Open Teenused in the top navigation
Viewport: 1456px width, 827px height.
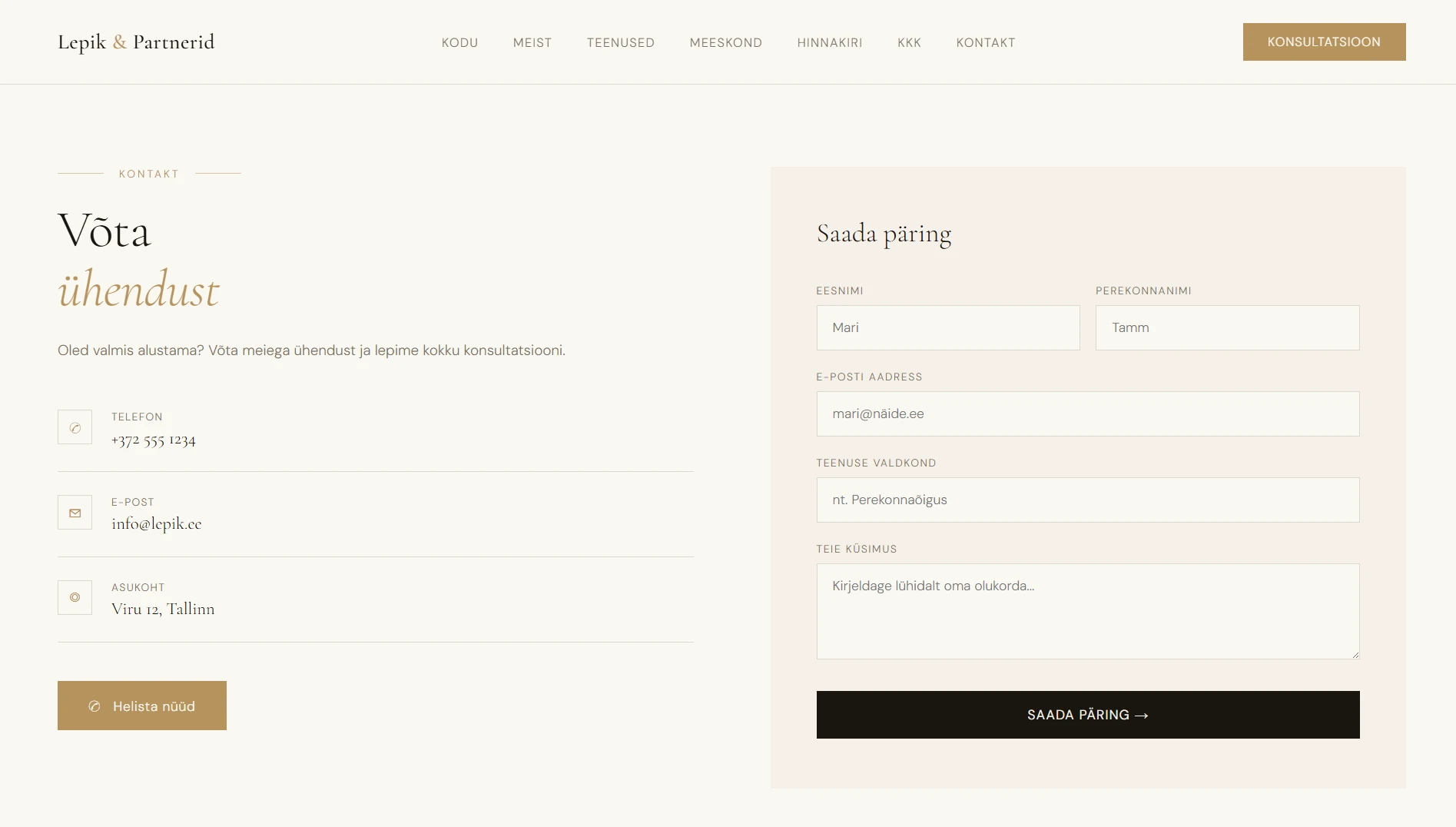tap(620, 43)
